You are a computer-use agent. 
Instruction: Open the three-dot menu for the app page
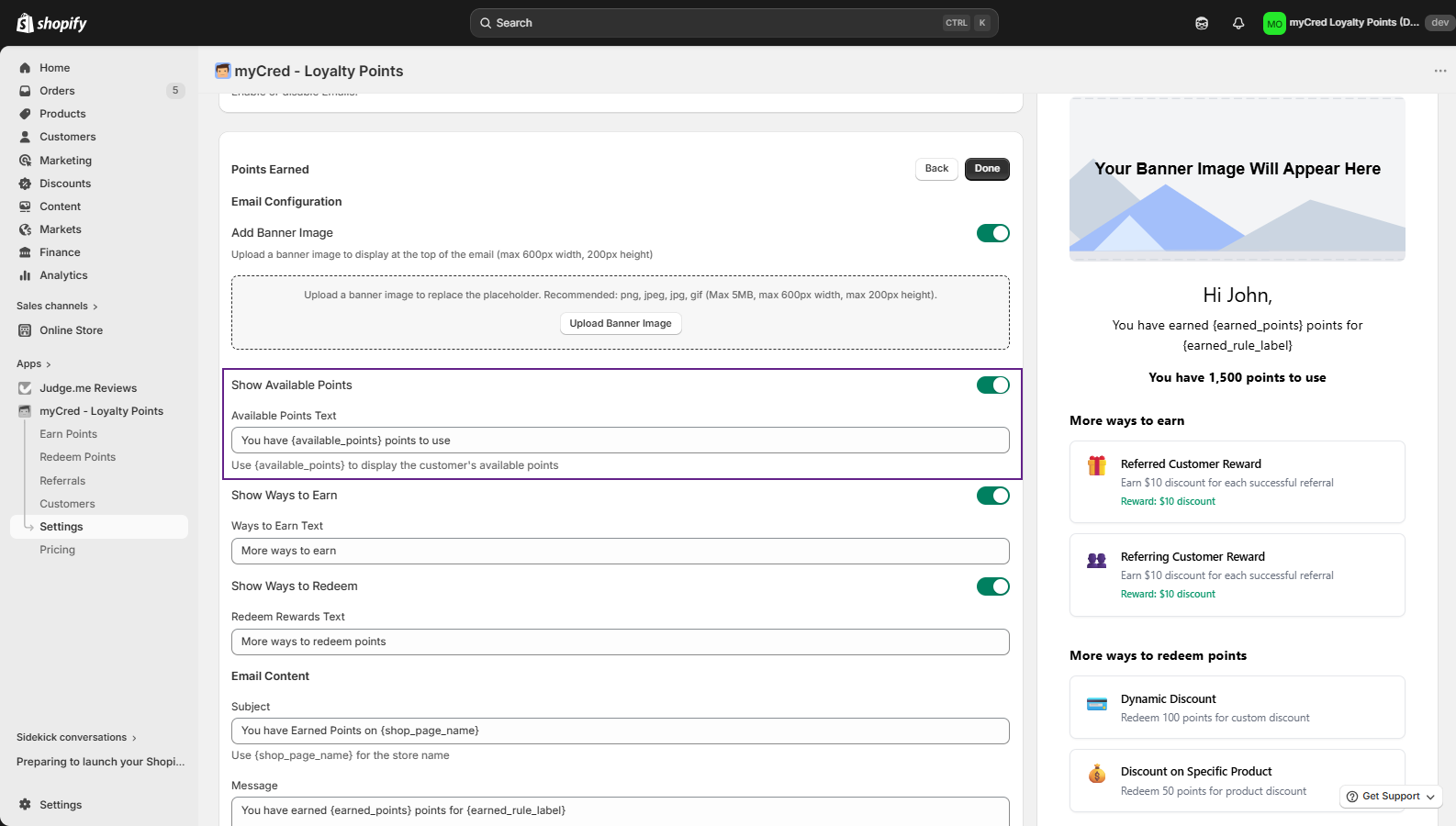[1439, 71]
